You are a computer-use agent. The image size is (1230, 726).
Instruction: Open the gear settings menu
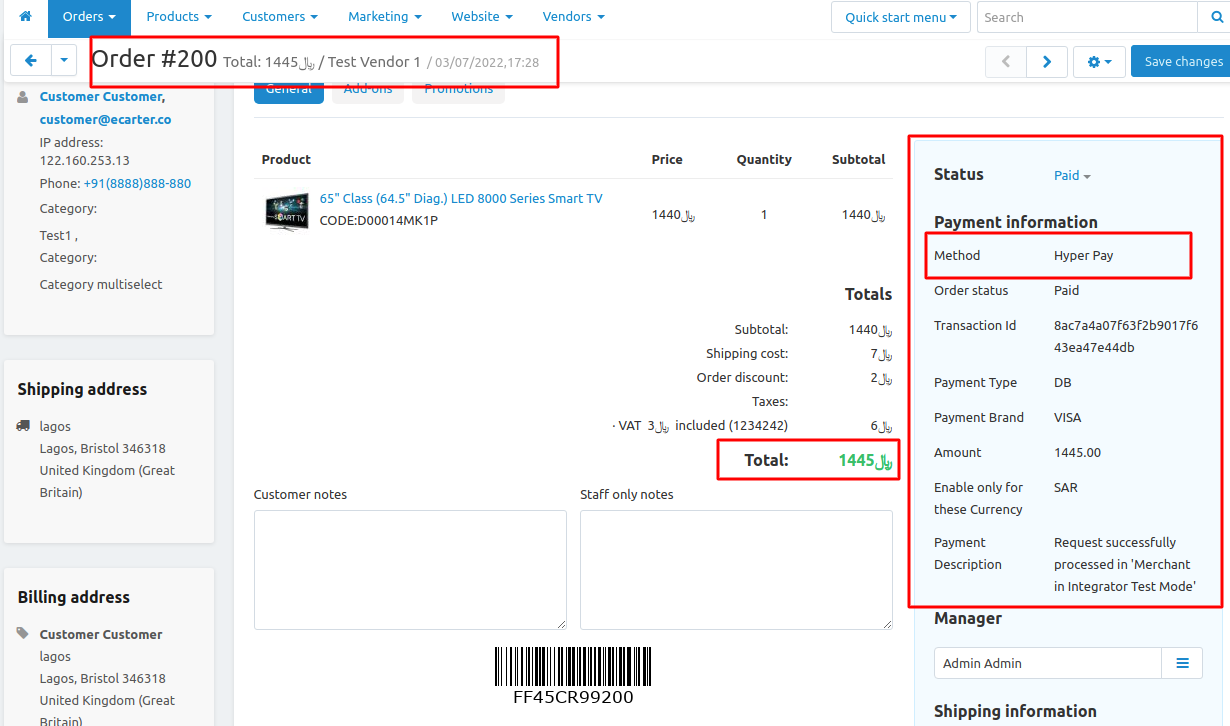1099,62
